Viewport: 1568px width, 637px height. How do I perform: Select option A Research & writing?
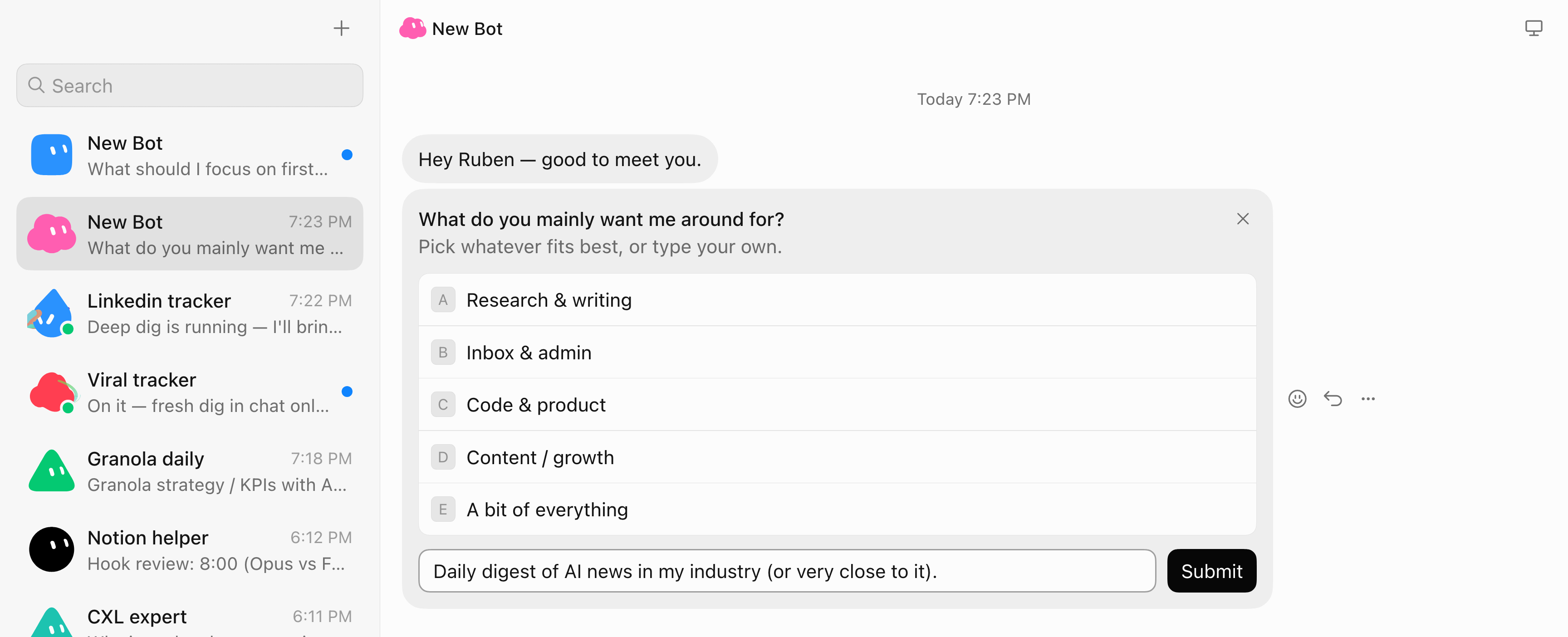[x=837, y=299]
